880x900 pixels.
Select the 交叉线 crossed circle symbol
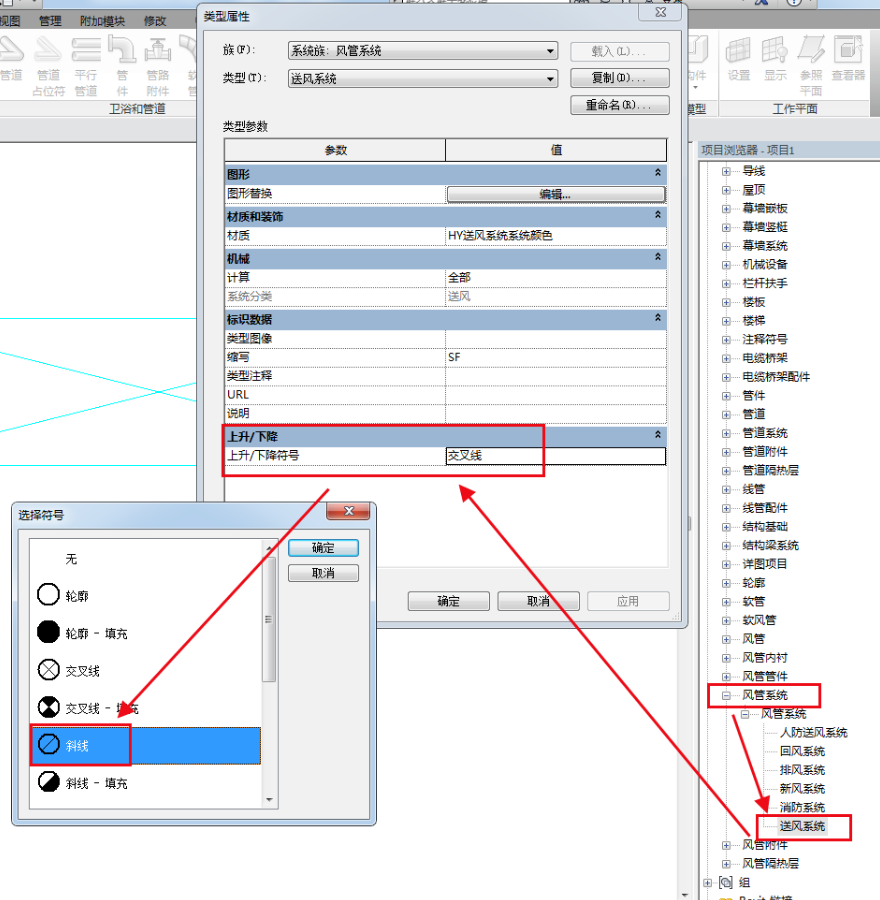pyautogui.click(x=48, y=671)
